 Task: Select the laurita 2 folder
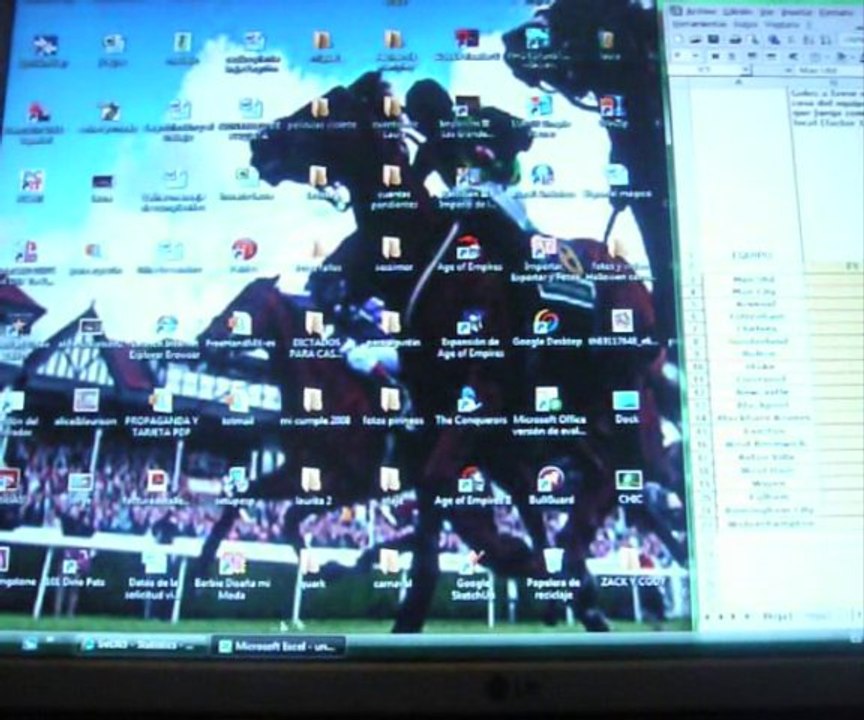(x=312, y=486)
